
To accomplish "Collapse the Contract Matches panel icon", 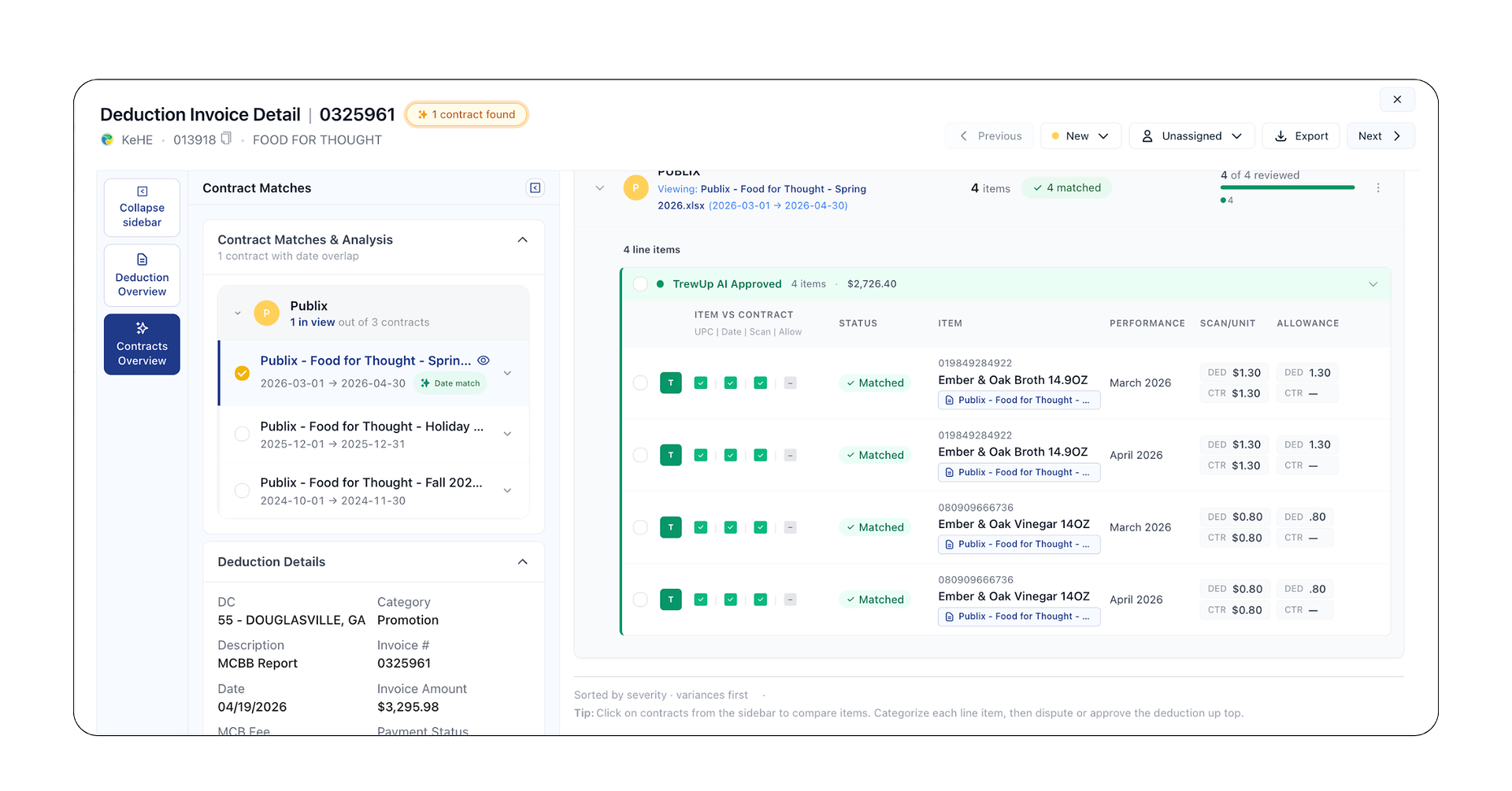I will pos(535,188).
